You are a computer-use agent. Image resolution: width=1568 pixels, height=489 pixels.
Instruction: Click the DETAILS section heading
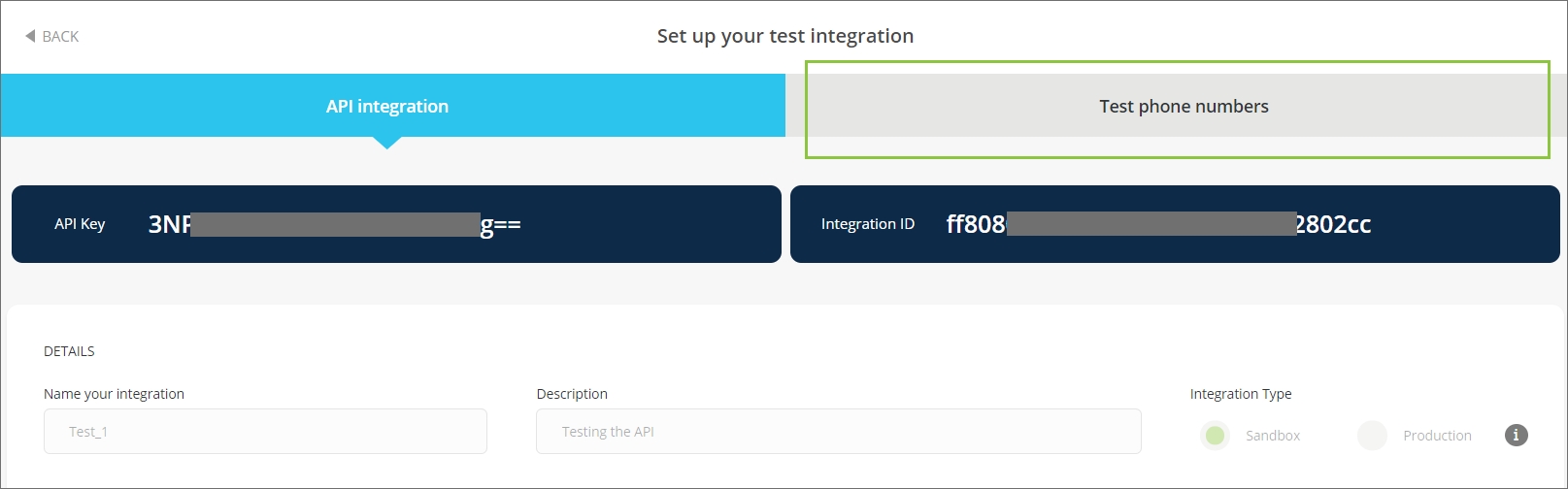69,351
